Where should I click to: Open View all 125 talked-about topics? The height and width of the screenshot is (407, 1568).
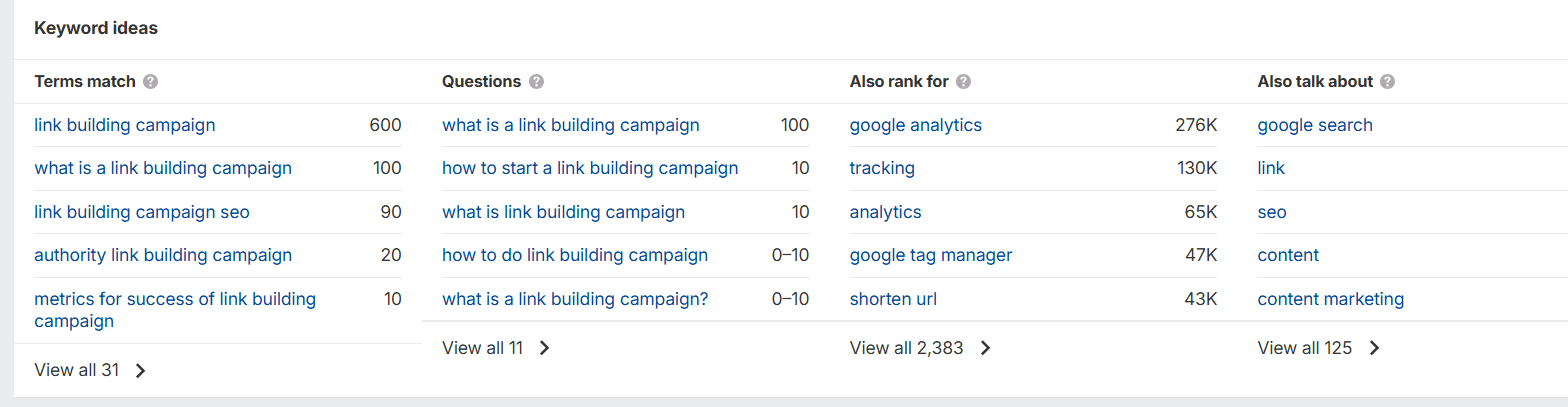[x=1318, y=348]
